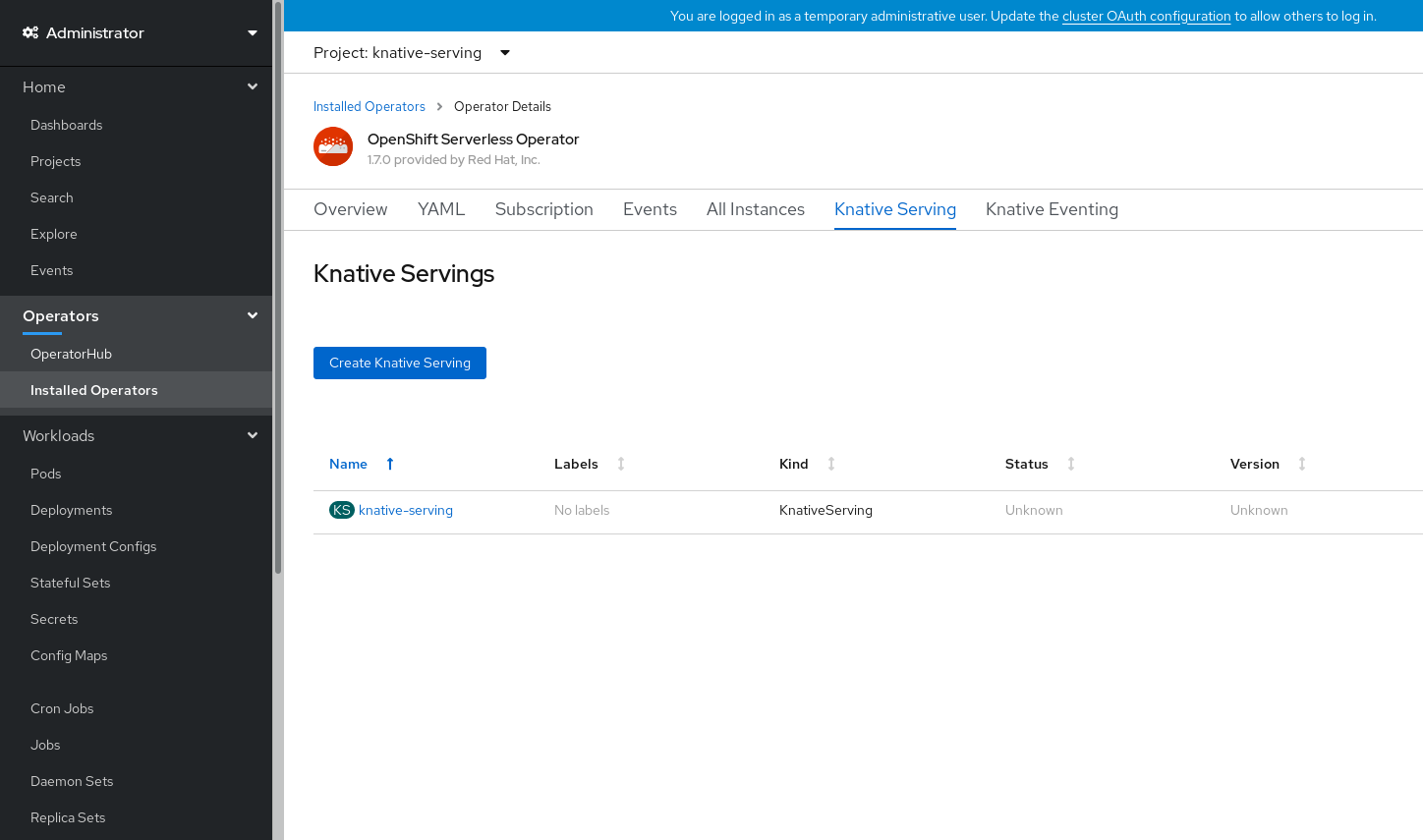Select Installed Operators in the sidebar
Screen dimensions: 1423x840
tap(136, 390)
